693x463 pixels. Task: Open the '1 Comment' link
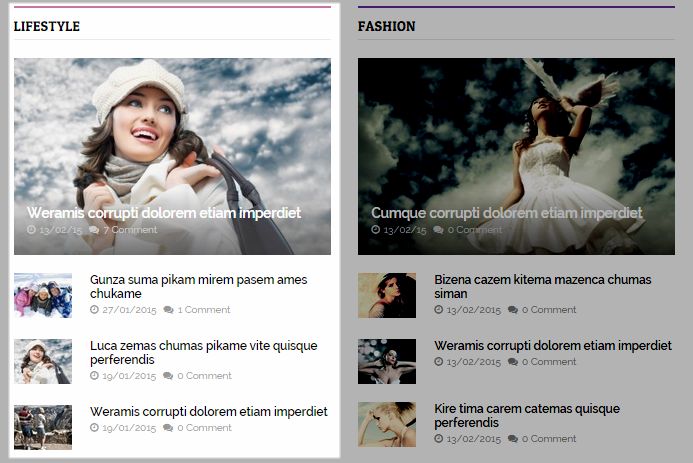click(204, 310)
